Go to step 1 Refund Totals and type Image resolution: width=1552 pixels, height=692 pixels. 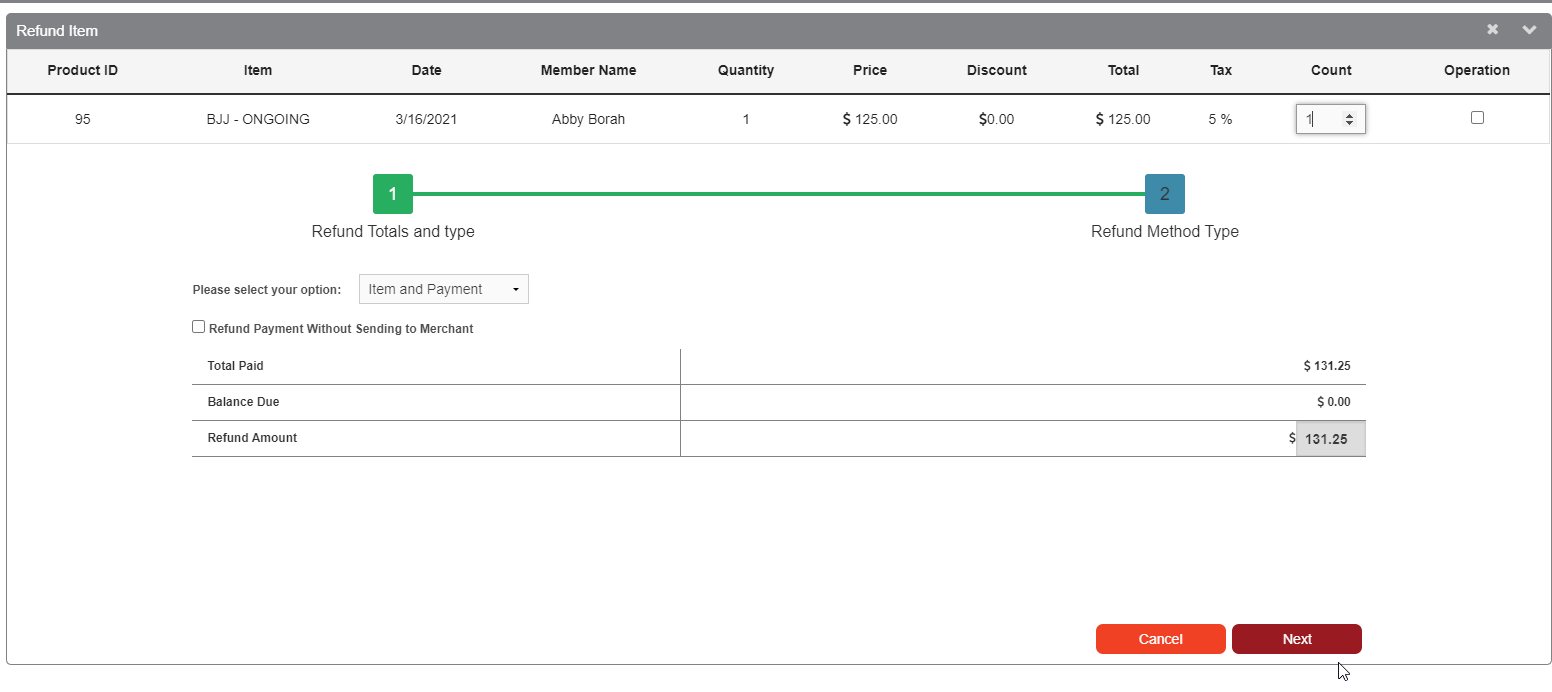click(393, 194)
